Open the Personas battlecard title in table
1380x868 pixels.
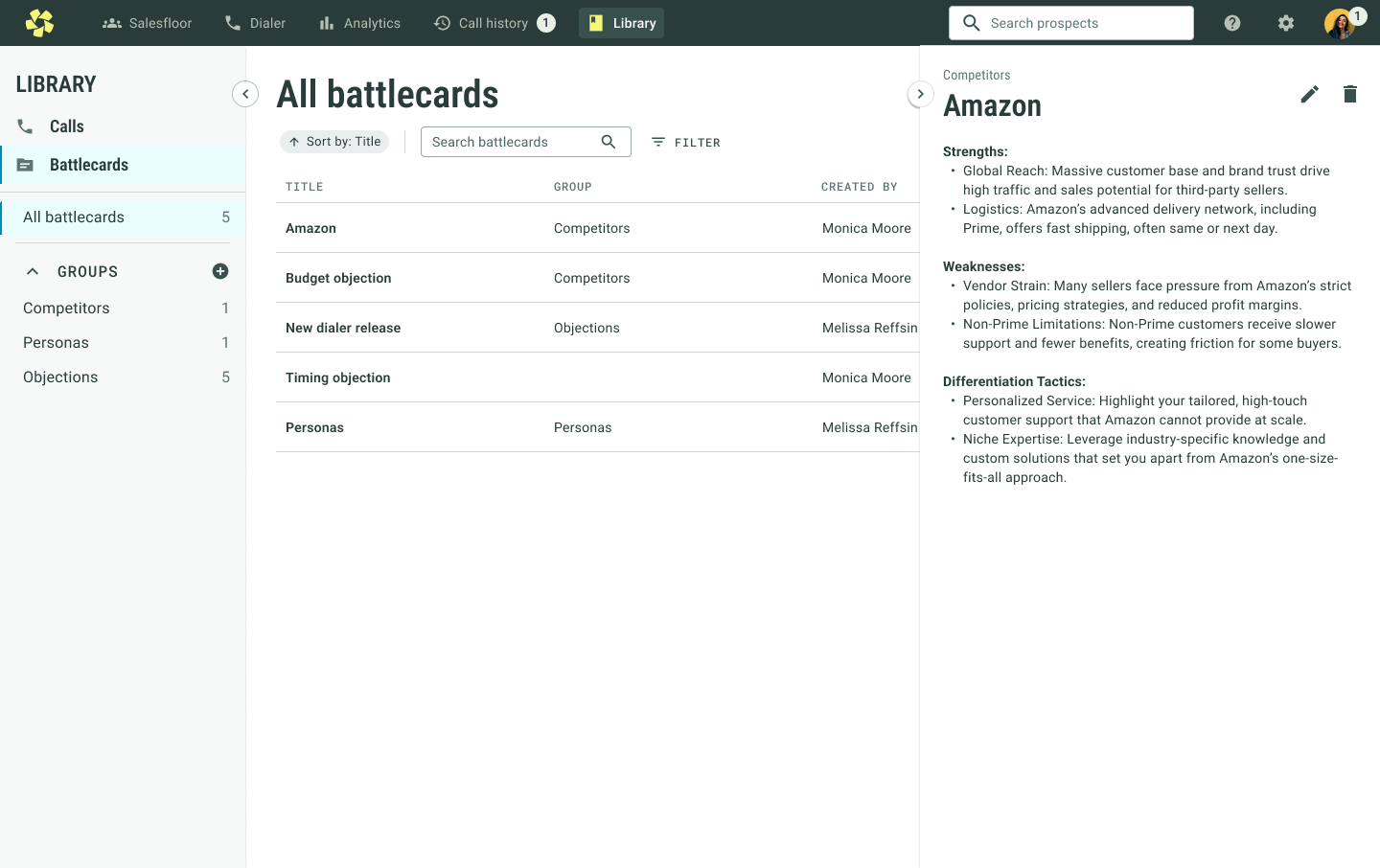point(314,427)
